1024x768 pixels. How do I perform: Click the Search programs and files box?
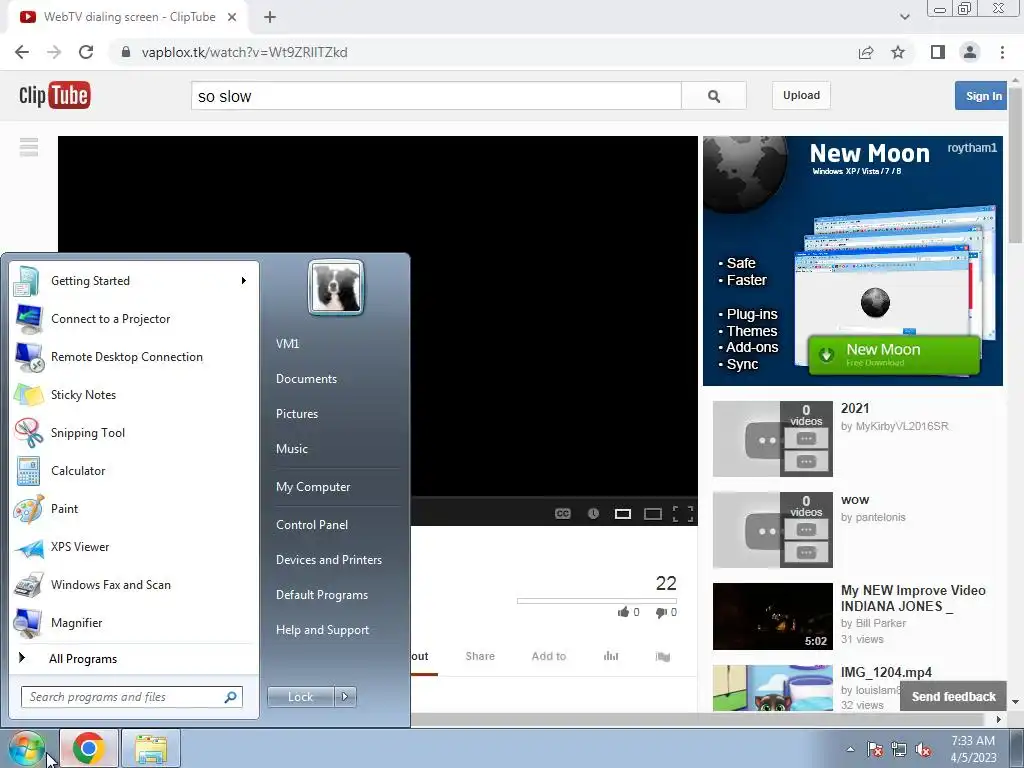[x=131, y=697]
